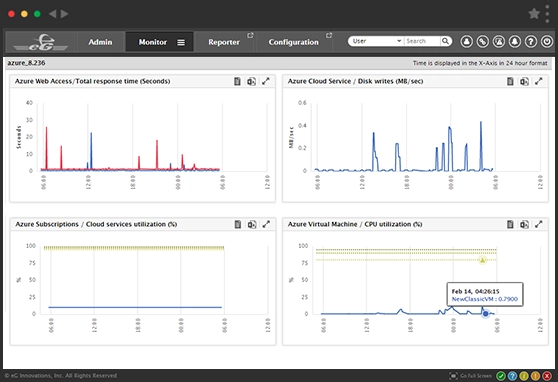Go forward with browser right arrow
Viewport: 558px width, 382px height.
[x=64, y=14]
